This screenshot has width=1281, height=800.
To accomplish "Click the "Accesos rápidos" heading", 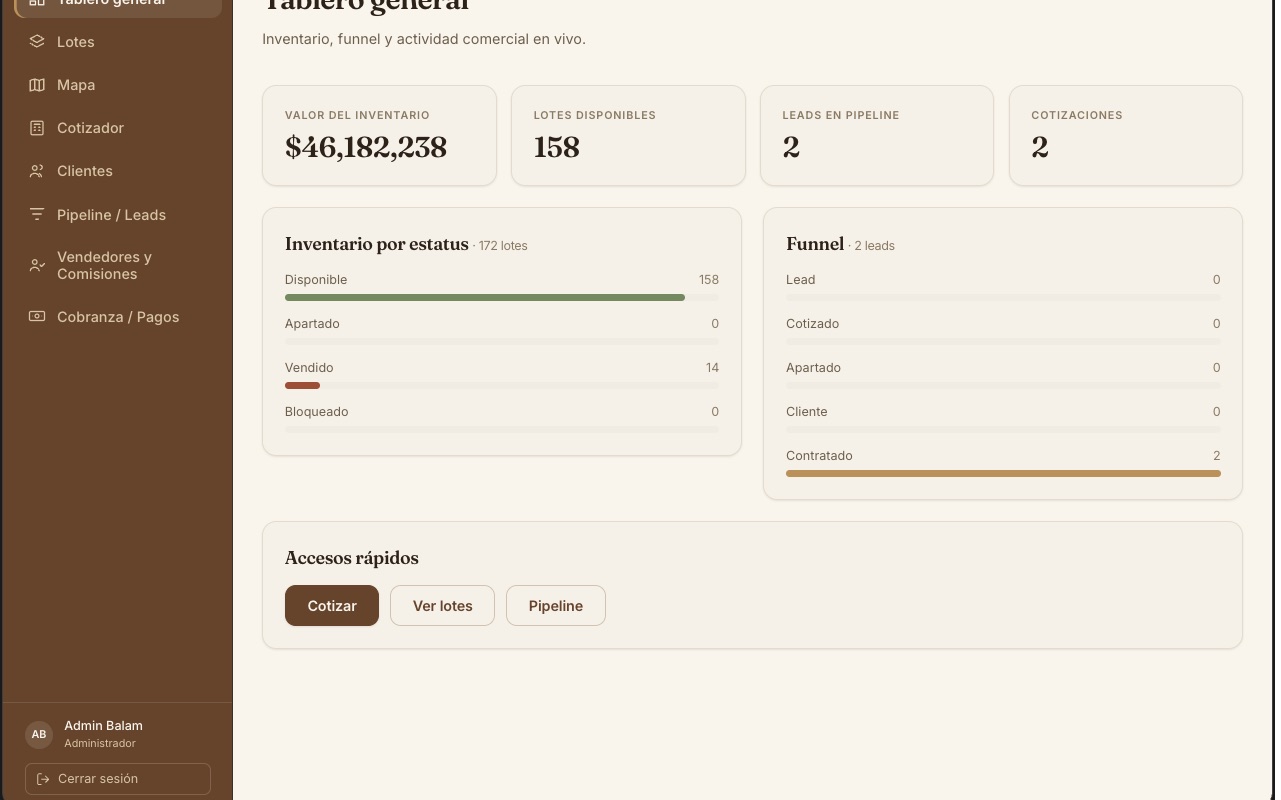I will (x=352, y=558).
